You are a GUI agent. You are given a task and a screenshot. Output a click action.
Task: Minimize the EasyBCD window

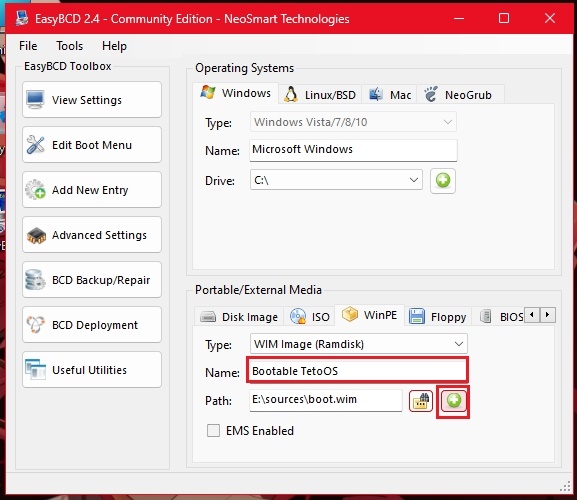point(459,18)
